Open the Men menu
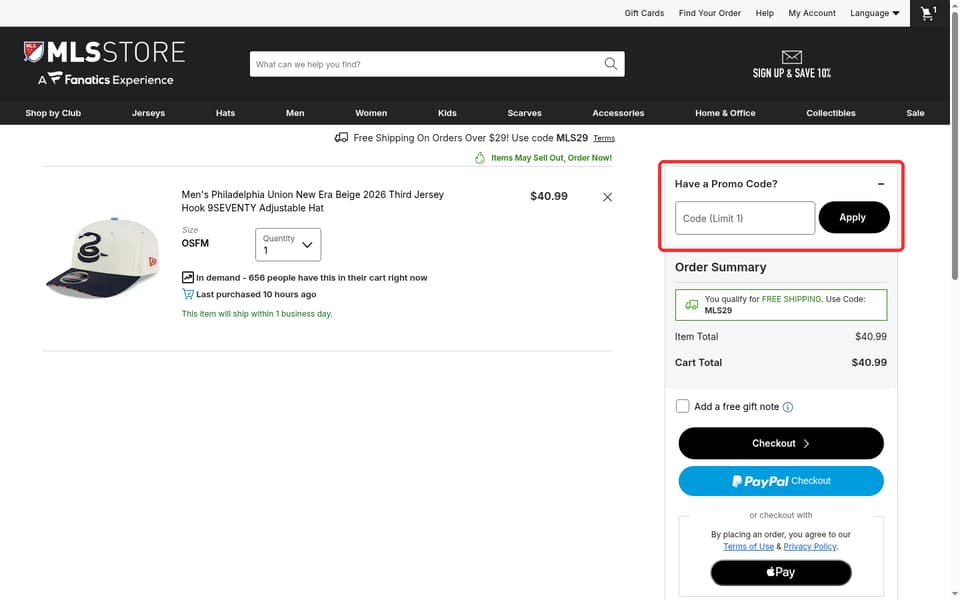The image size is (960, 600). (x=294, y=113)
